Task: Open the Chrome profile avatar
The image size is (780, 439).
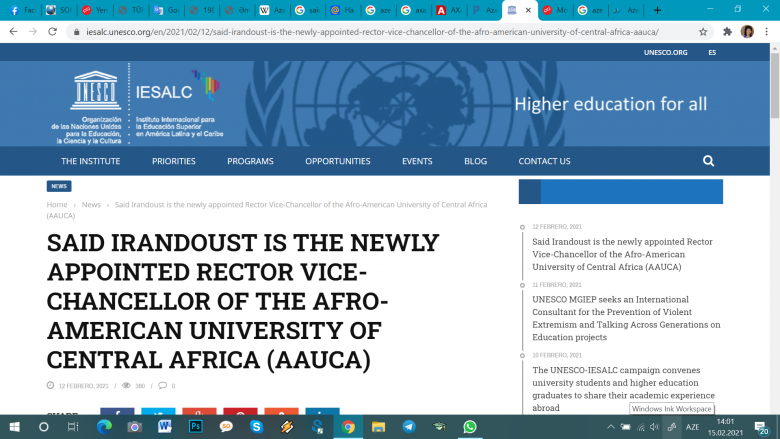Action: tap(747, 32)
